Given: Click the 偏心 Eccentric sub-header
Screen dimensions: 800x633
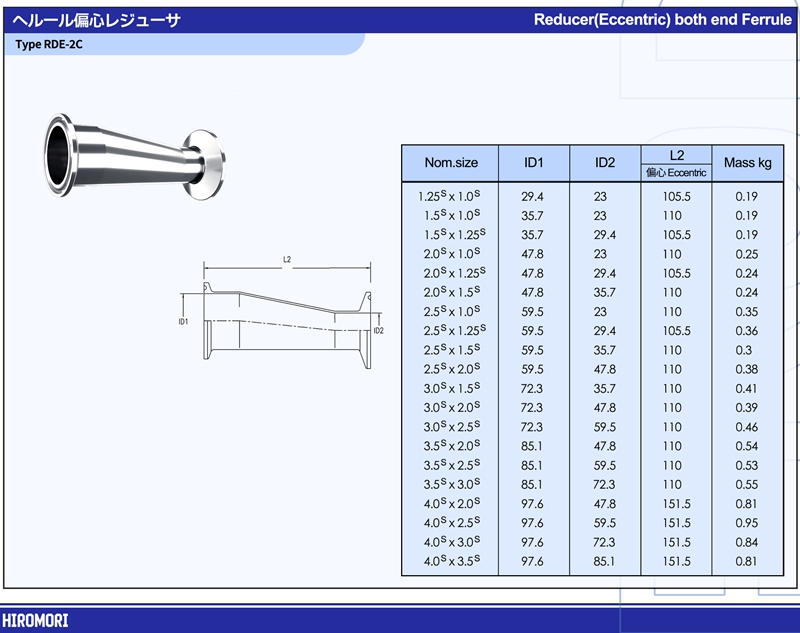Looking at the screenshot, I should point(676,173).
